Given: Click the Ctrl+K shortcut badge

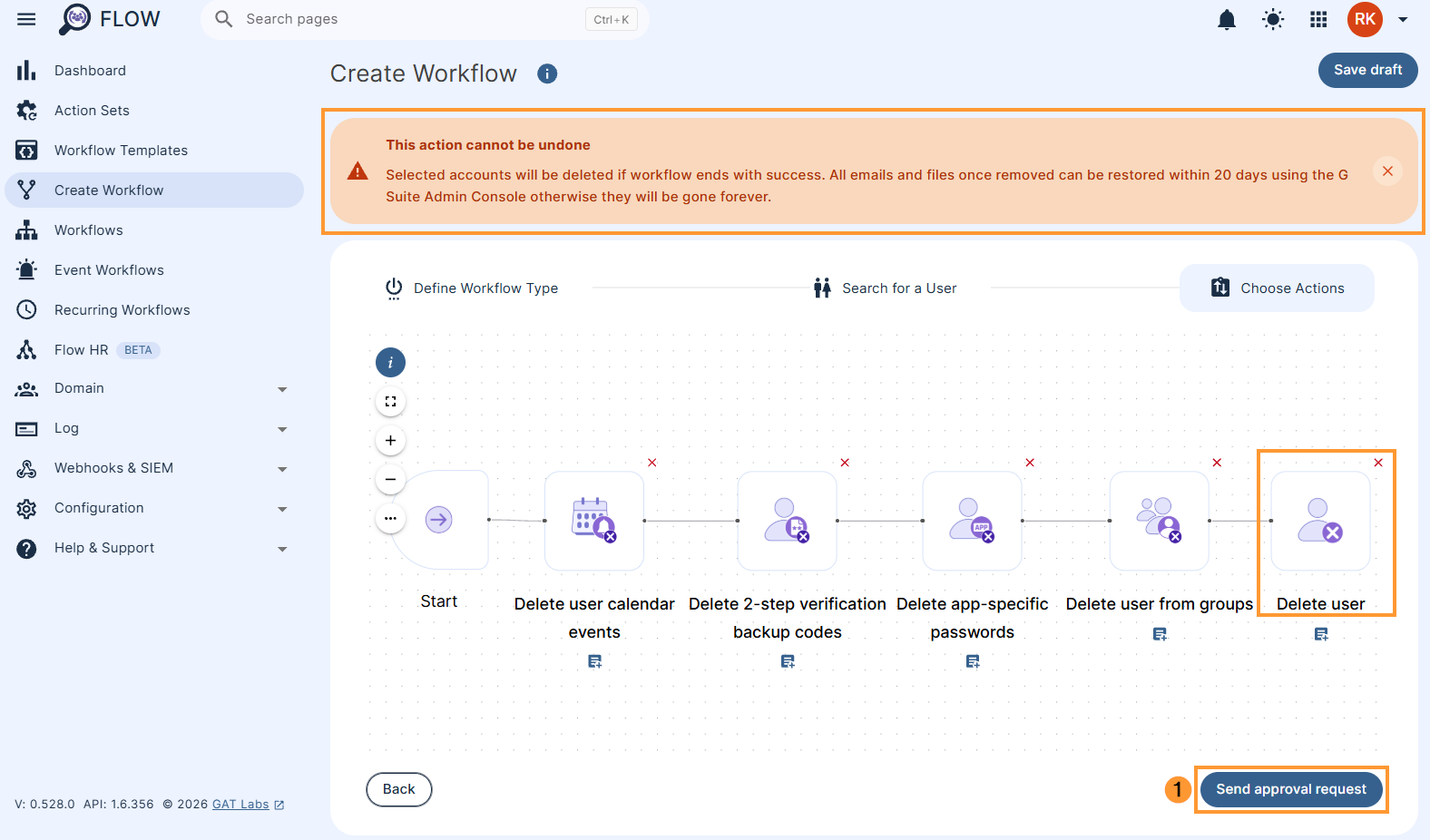Looking at the screenshot, I should 612,19.
